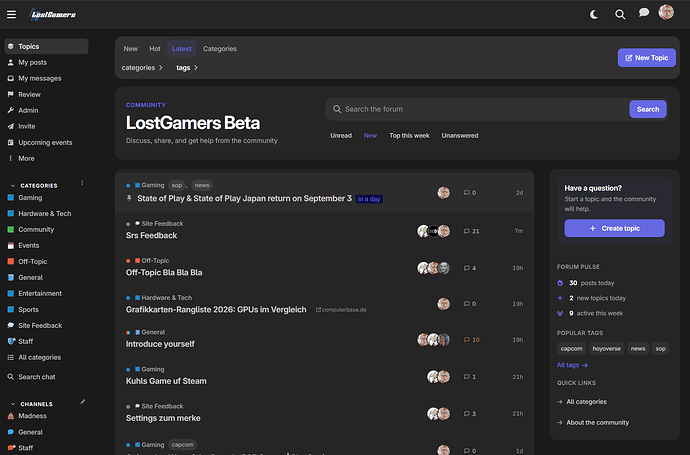Select the capcom popular tag
This screenshot has height=455, width=690.
[x=571, y=349]
